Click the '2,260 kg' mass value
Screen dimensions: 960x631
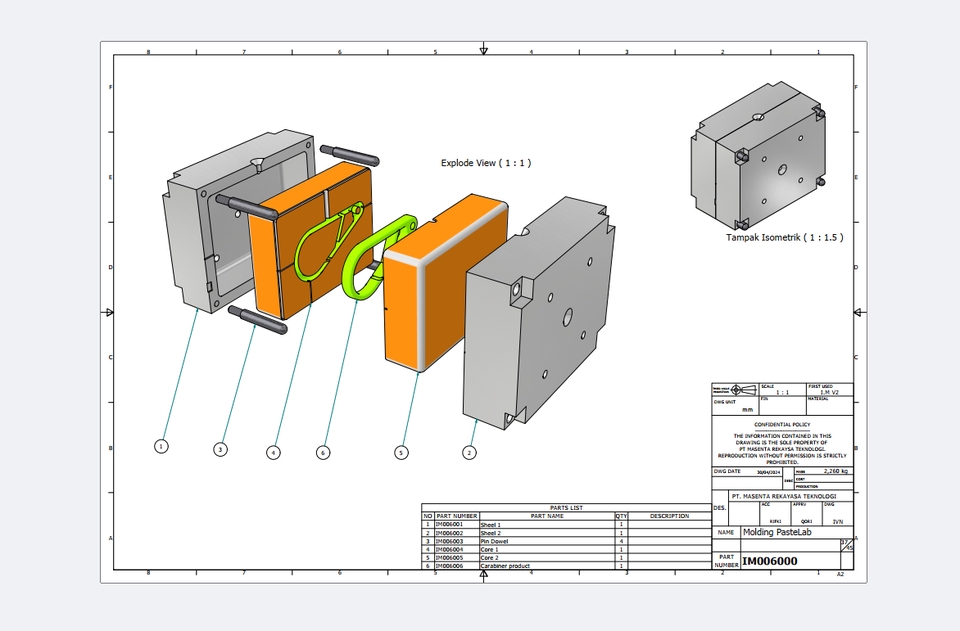(836, 471)
